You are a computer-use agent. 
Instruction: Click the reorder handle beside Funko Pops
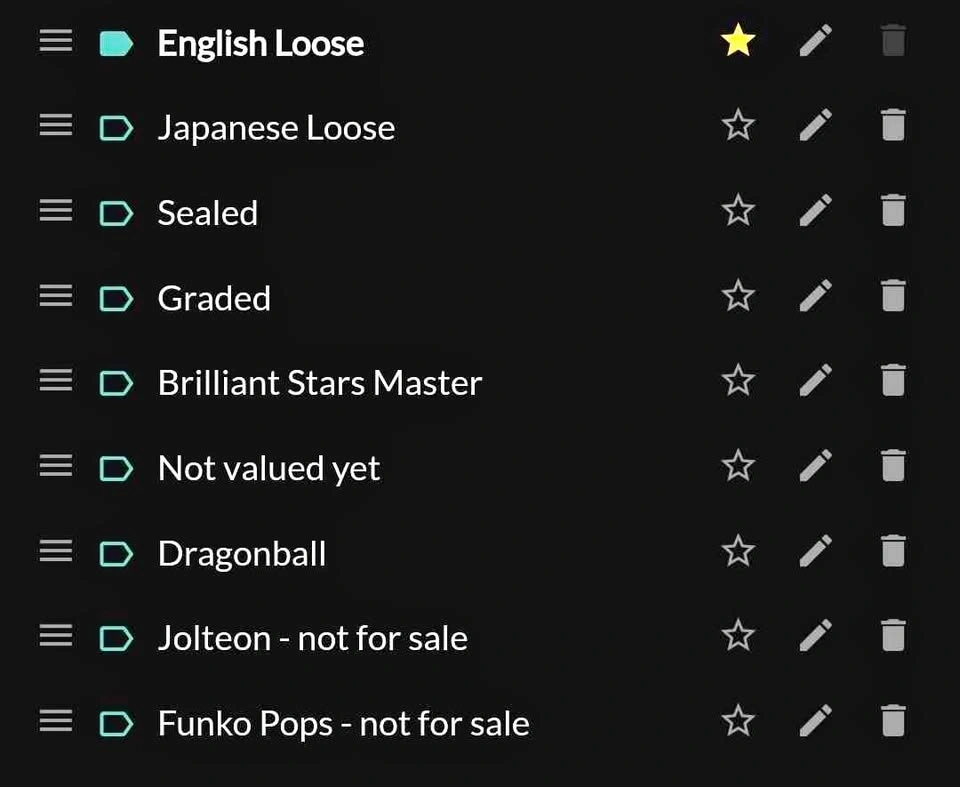point(56,720)
